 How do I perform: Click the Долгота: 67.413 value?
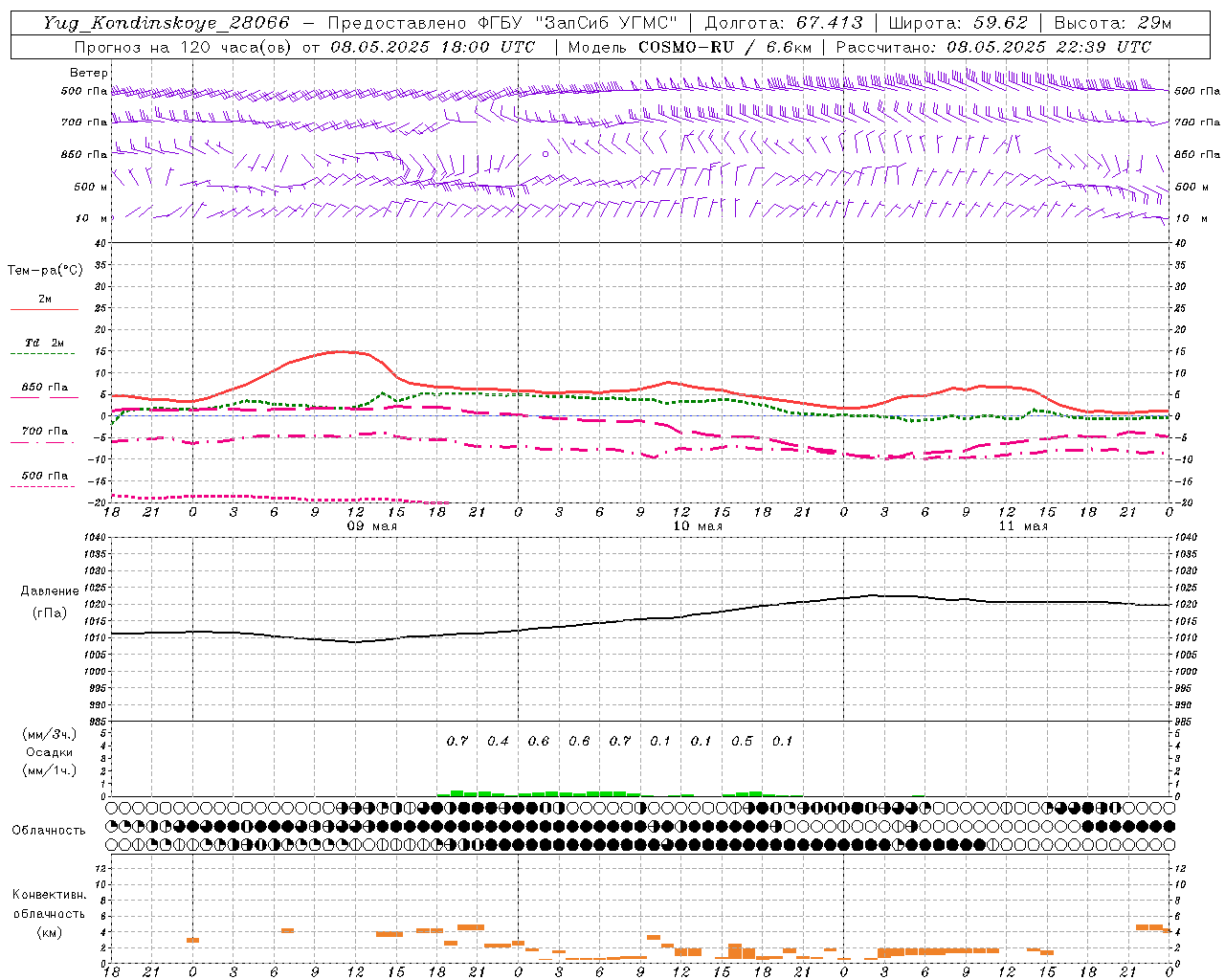tap(784, 23)
